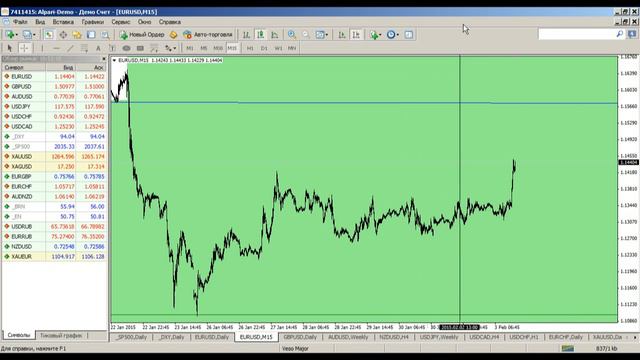The width and height of the screenshot is (640, 360).
Task: Toggle the Navigator folder-star icon
Action: click(x=77, y=35)
